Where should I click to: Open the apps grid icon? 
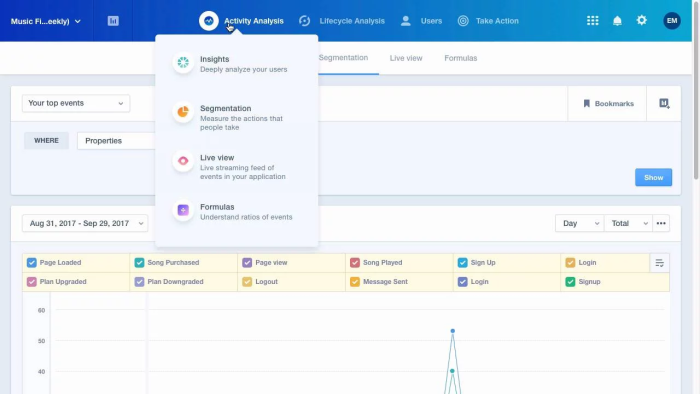[592, 21]
